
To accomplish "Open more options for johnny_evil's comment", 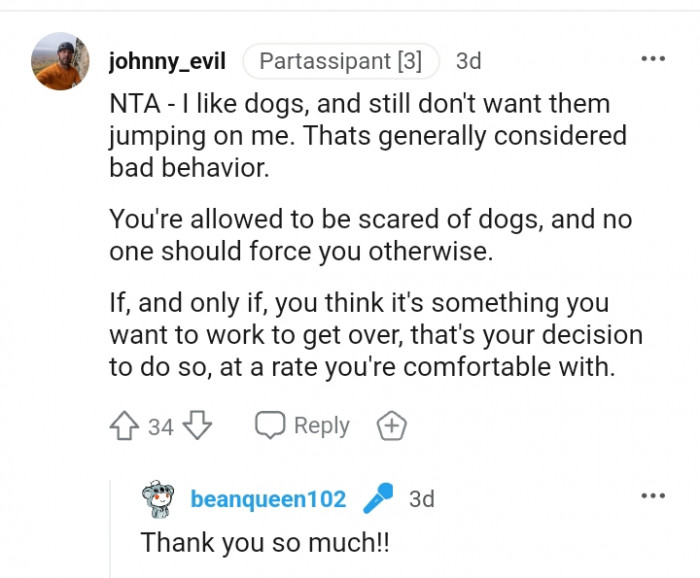I will (x=653, y=59).
